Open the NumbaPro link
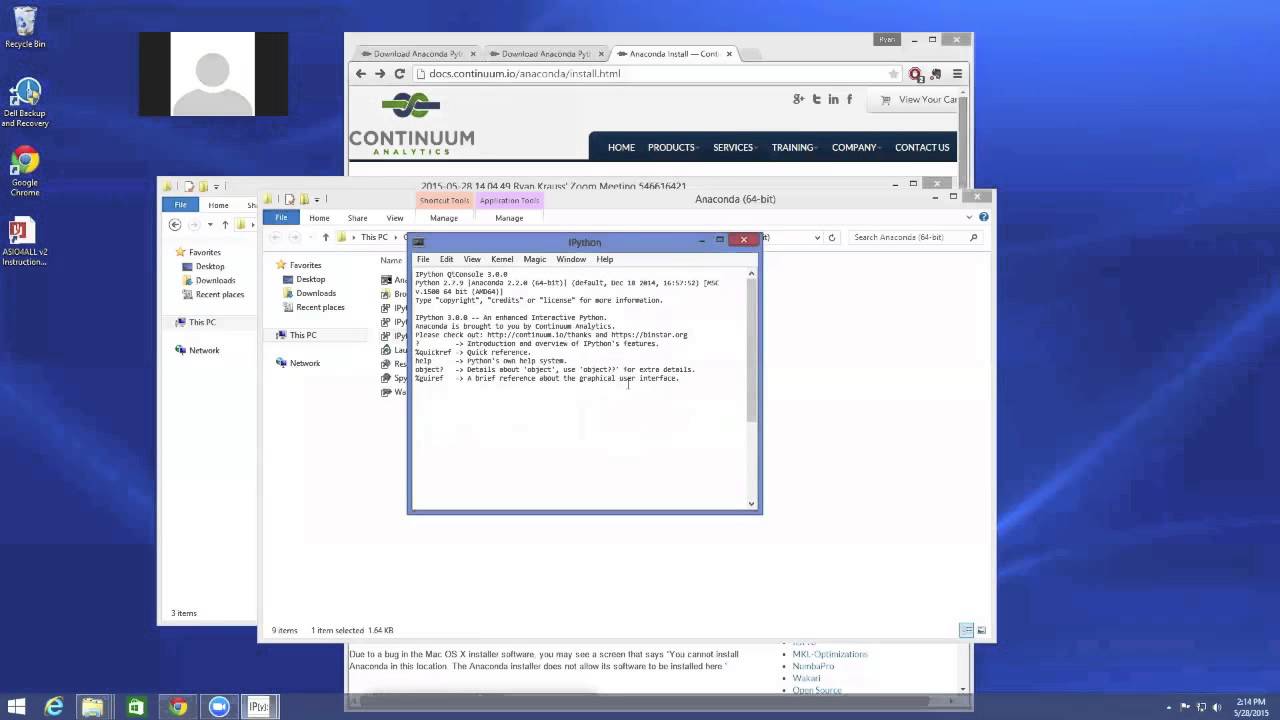 (x=813, y=666)
